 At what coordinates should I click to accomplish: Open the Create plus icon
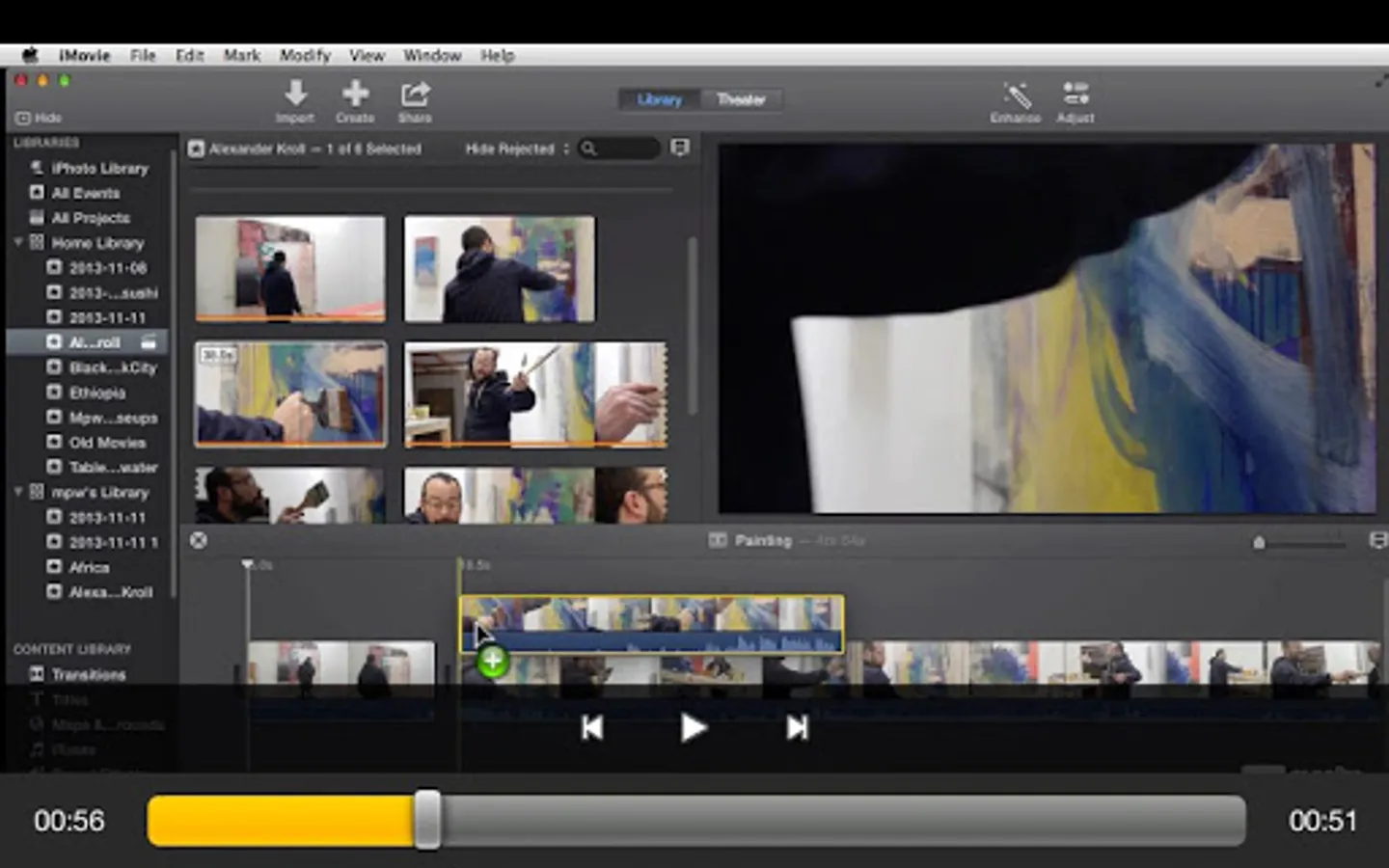(x=355, y=94)
